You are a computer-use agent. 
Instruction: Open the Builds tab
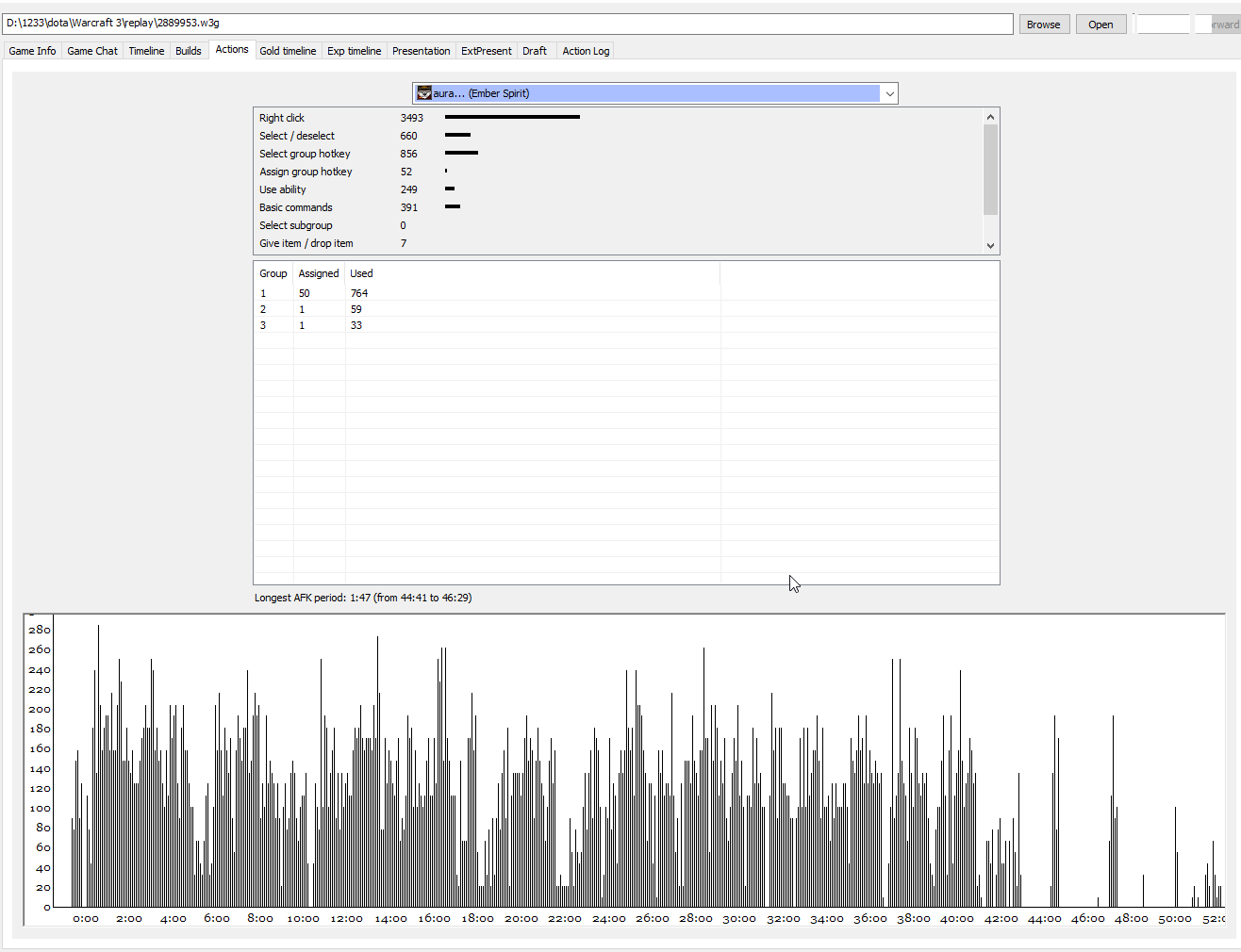click(x=189, y=51)
